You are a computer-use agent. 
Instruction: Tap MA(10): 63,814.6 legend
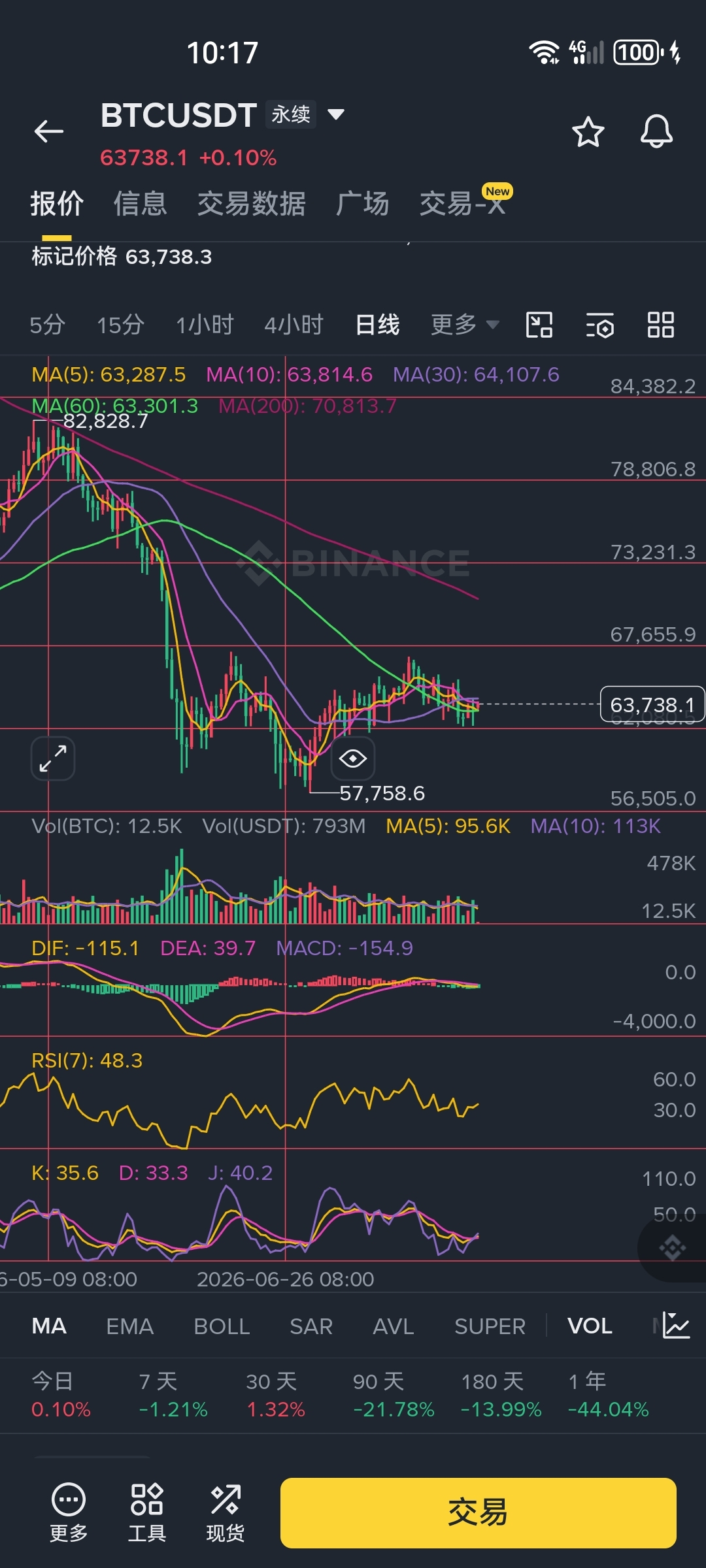pos(290,374)
